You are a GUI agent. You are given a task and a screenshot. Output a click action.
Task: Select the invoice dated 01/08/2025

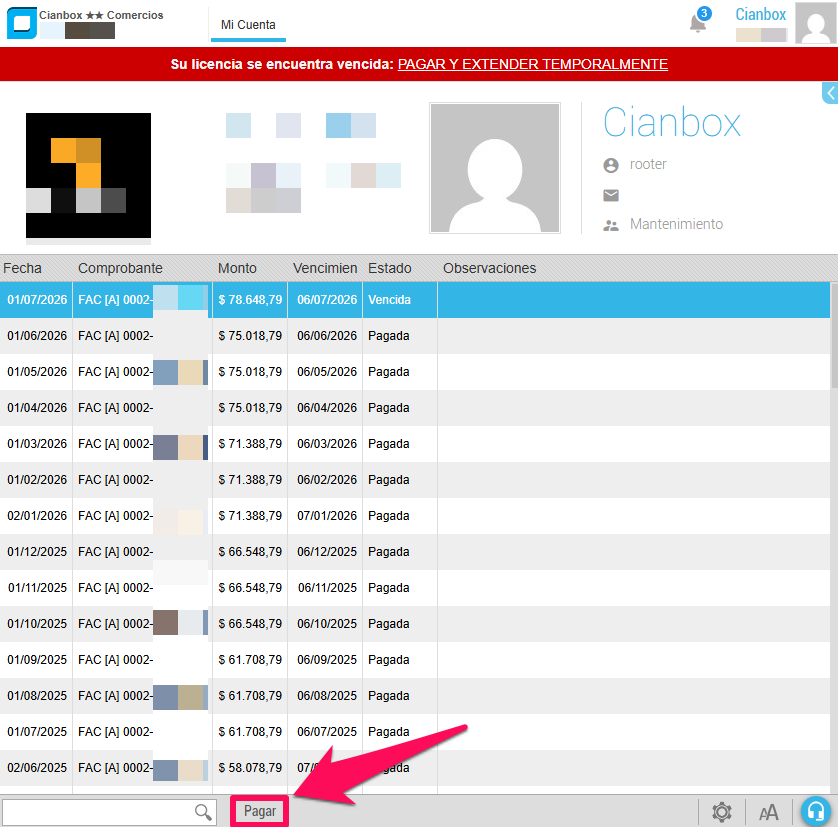[415, 695]
